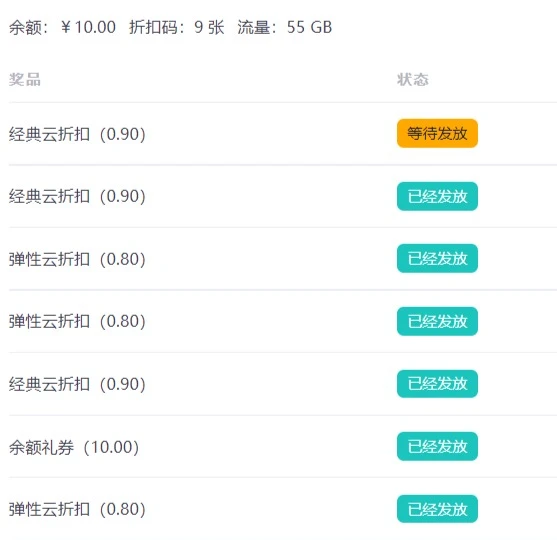Click the 折扣码 9 张 counter
The height and width of the screenshot is (540, 557).
click(177, 27)
